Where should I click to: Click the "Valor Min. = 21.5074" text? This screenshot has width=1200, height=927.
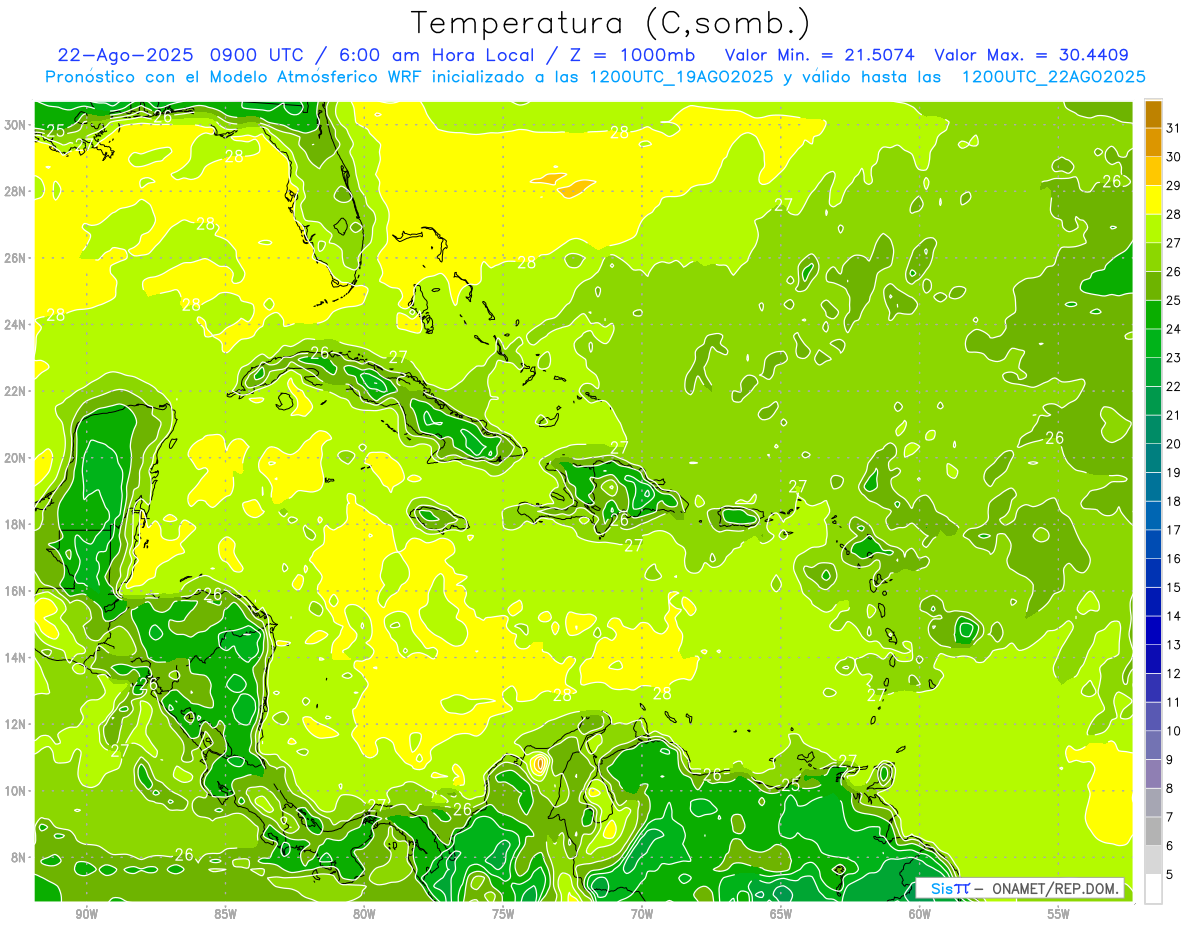point(820,55)
